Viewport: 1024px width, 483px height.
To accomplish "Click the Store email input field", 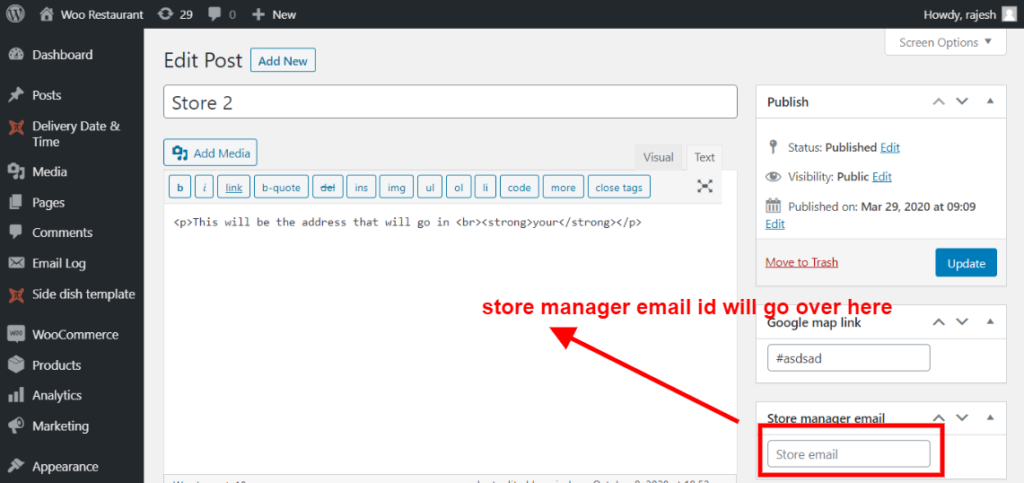I will tap(848, 455).
